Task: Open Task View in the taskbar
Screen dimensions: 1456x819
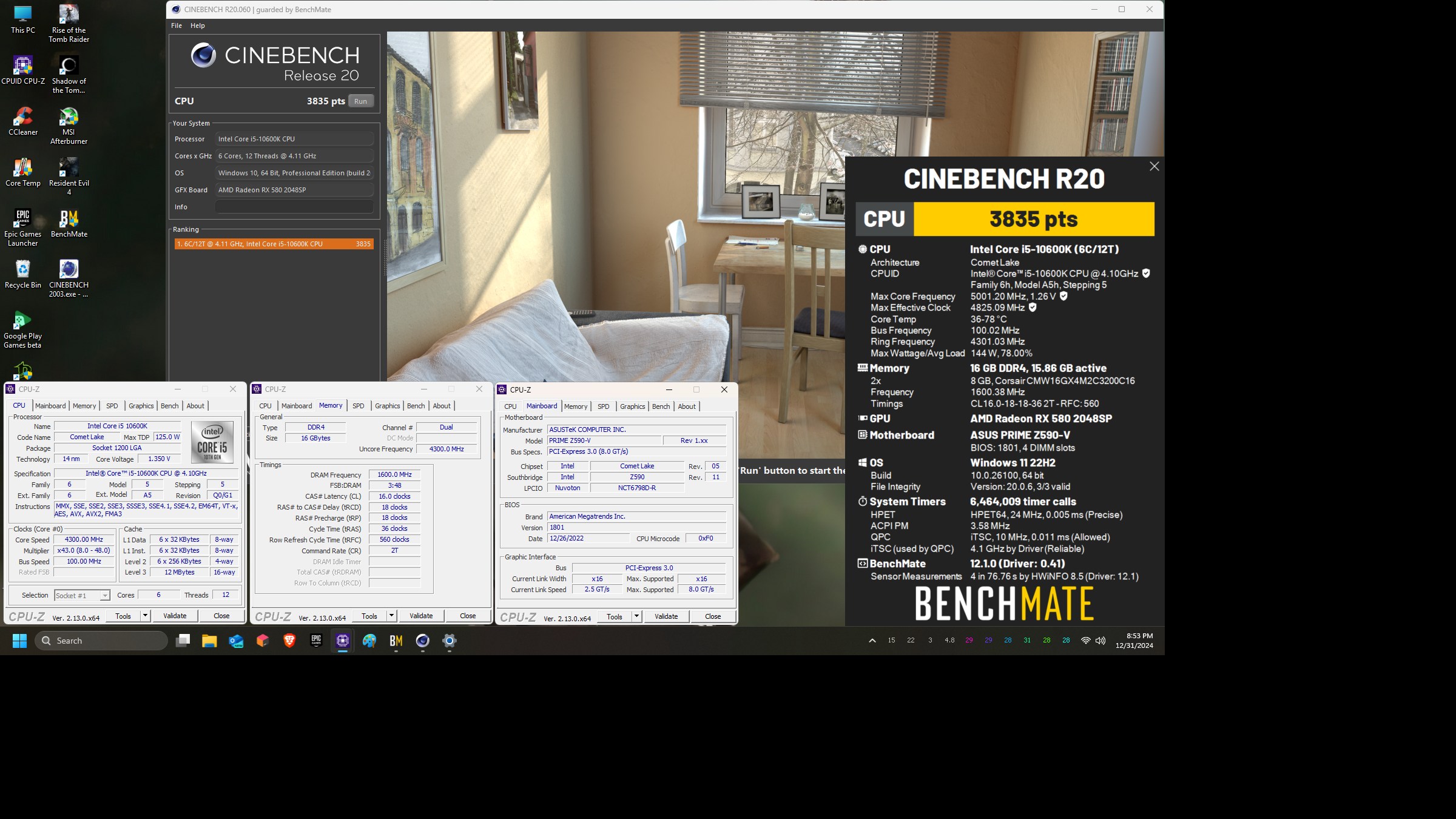Action: (183, 641)
